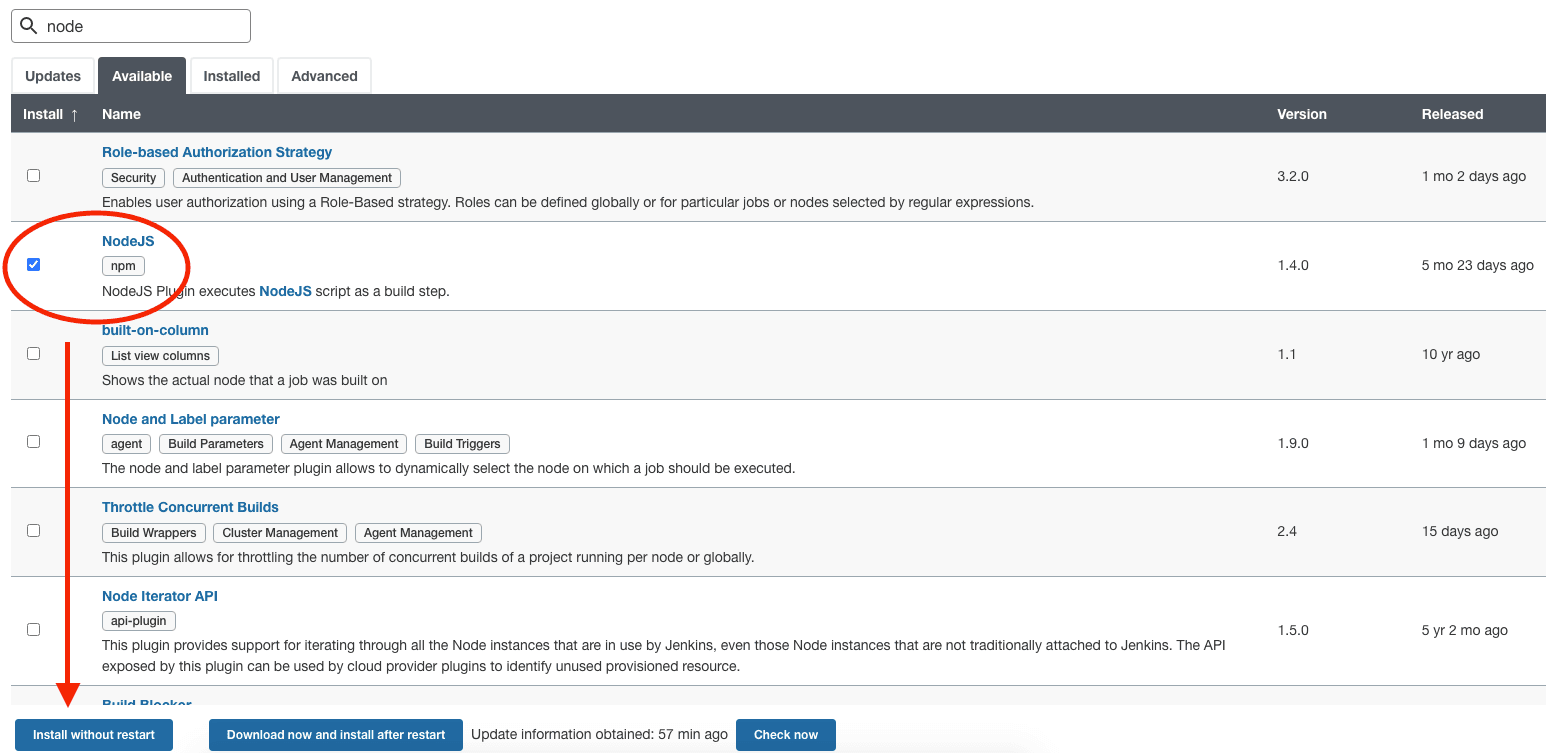This screenshot has height=753, width=1555.
Task: Check the Role-based Authorization Strategy checkbox
Action: point(34,175)
